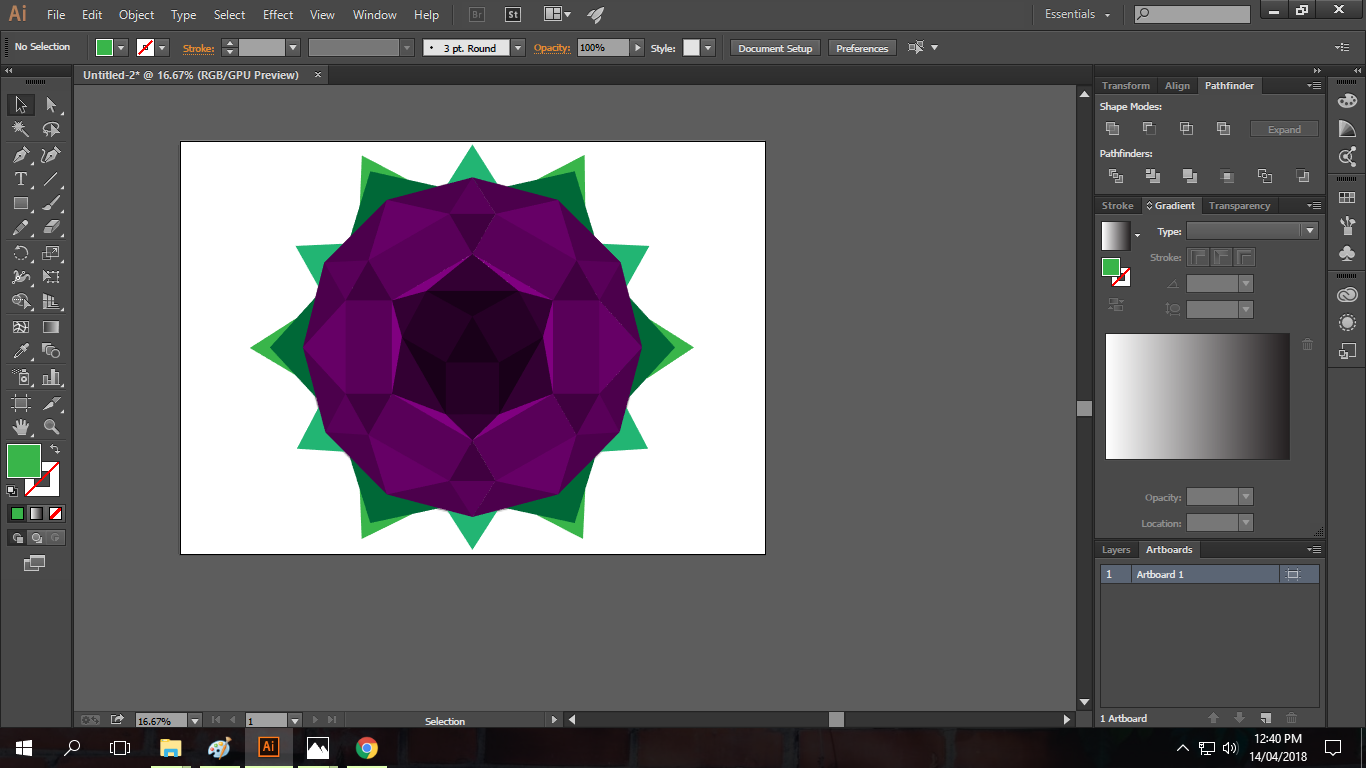Select the Type tool
Image resolution: width=1366 pixels, height=768 pixels.
(20, 179)
